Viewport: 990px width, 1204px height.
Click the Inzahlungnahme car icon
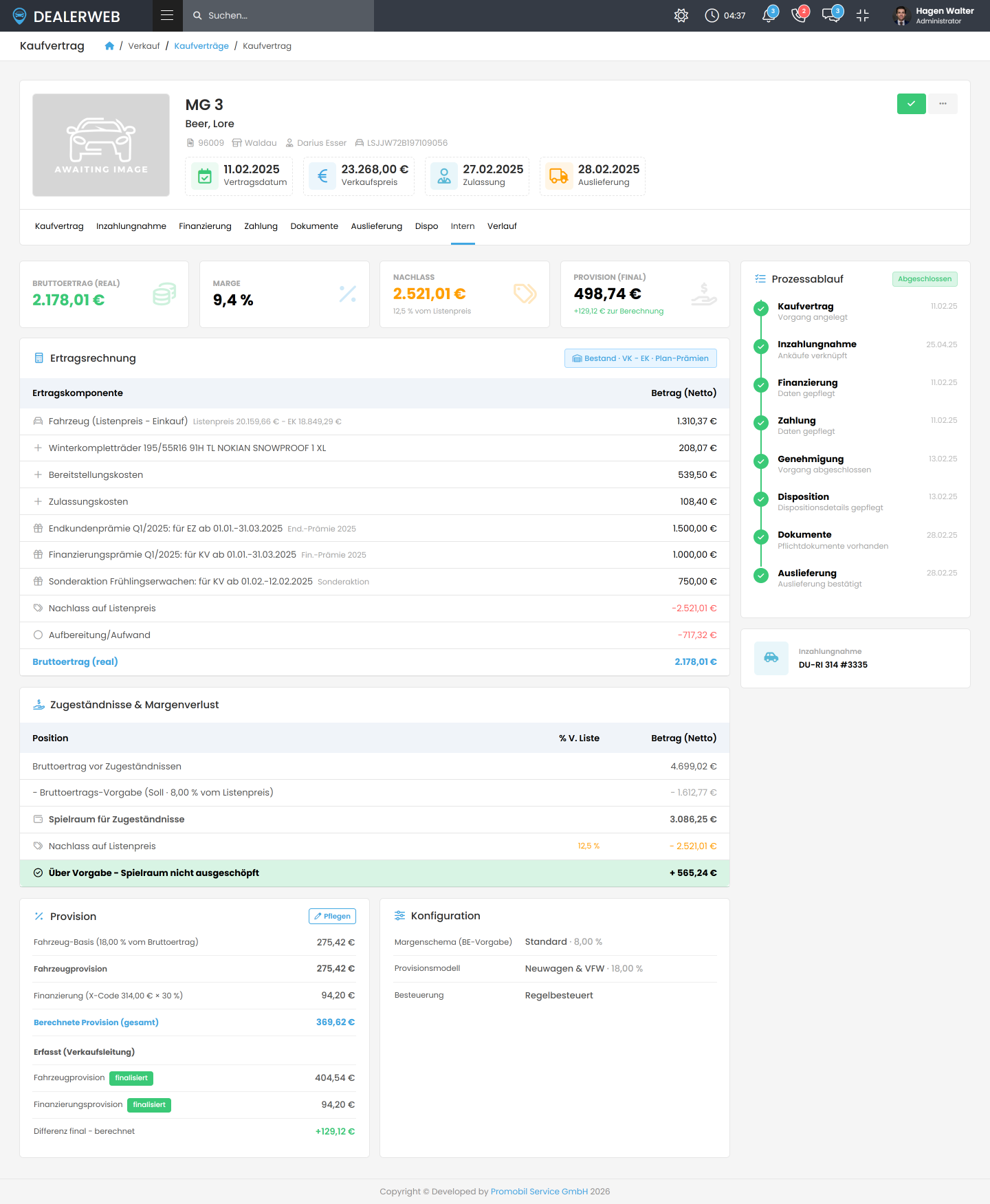(x=771, y=658)
